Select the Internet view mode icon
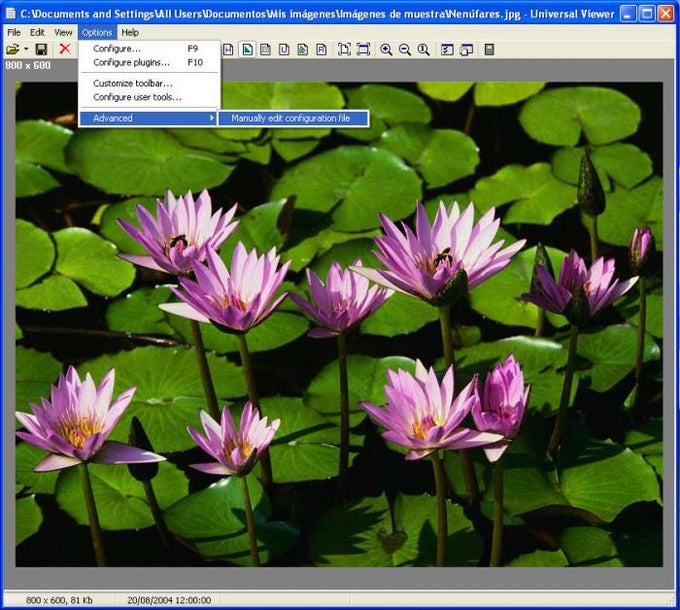Viewport: 680px width, 610px height. pos(303,49)
